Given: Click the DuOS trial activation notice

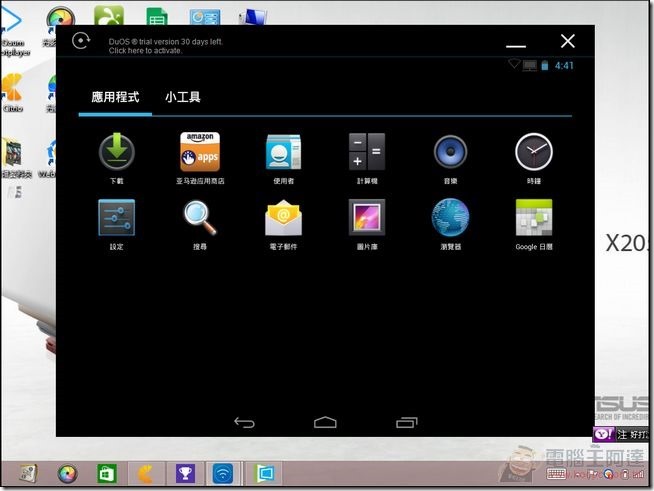Looking at the screenshot, I should 166,46.
